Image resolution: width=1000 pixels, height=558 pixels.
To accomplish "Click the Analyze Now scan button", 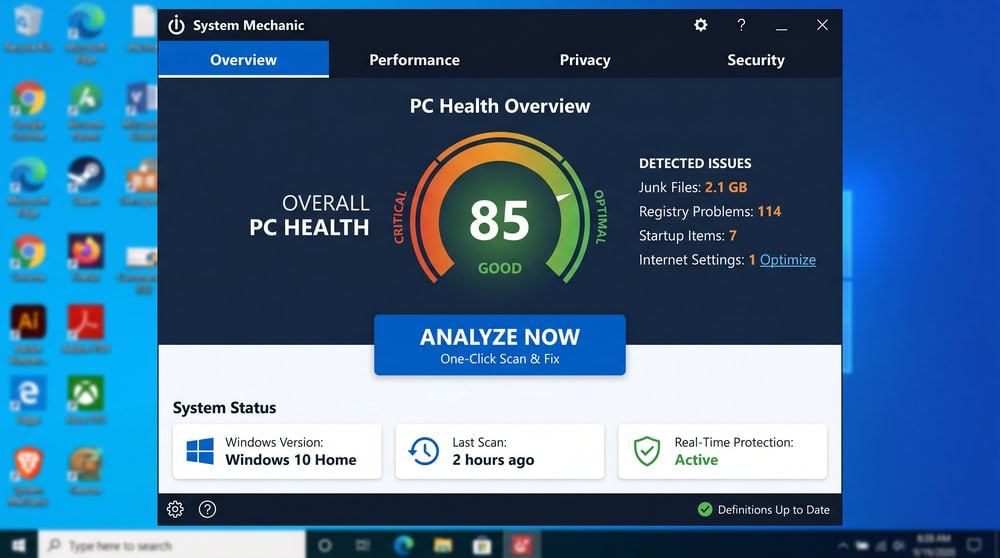I will 499,345.
